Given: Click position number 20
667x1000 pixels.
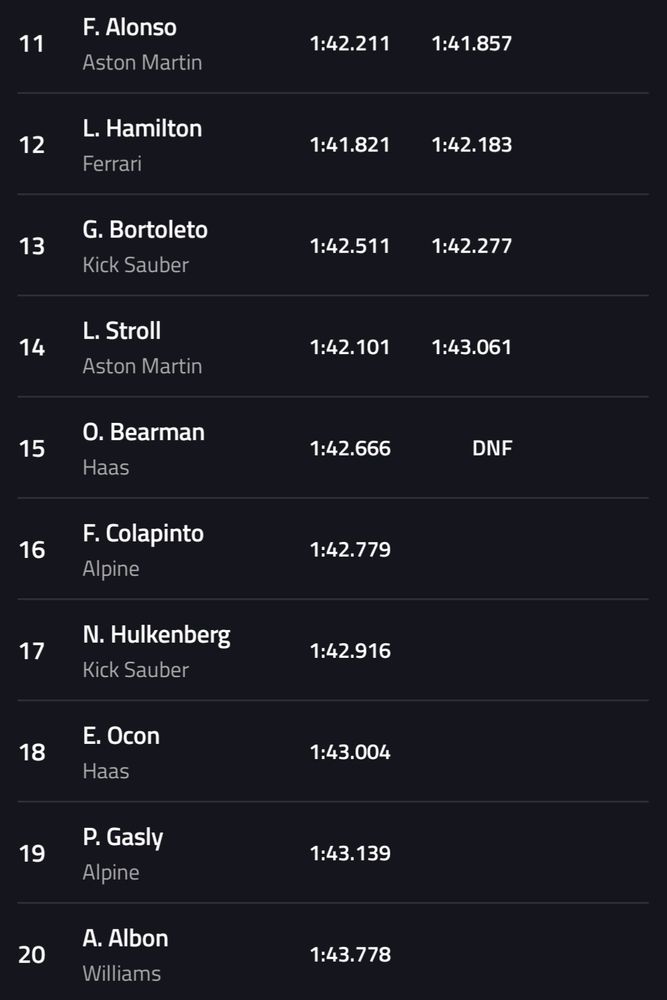Looking at the screenshot, I should point(32,955).
